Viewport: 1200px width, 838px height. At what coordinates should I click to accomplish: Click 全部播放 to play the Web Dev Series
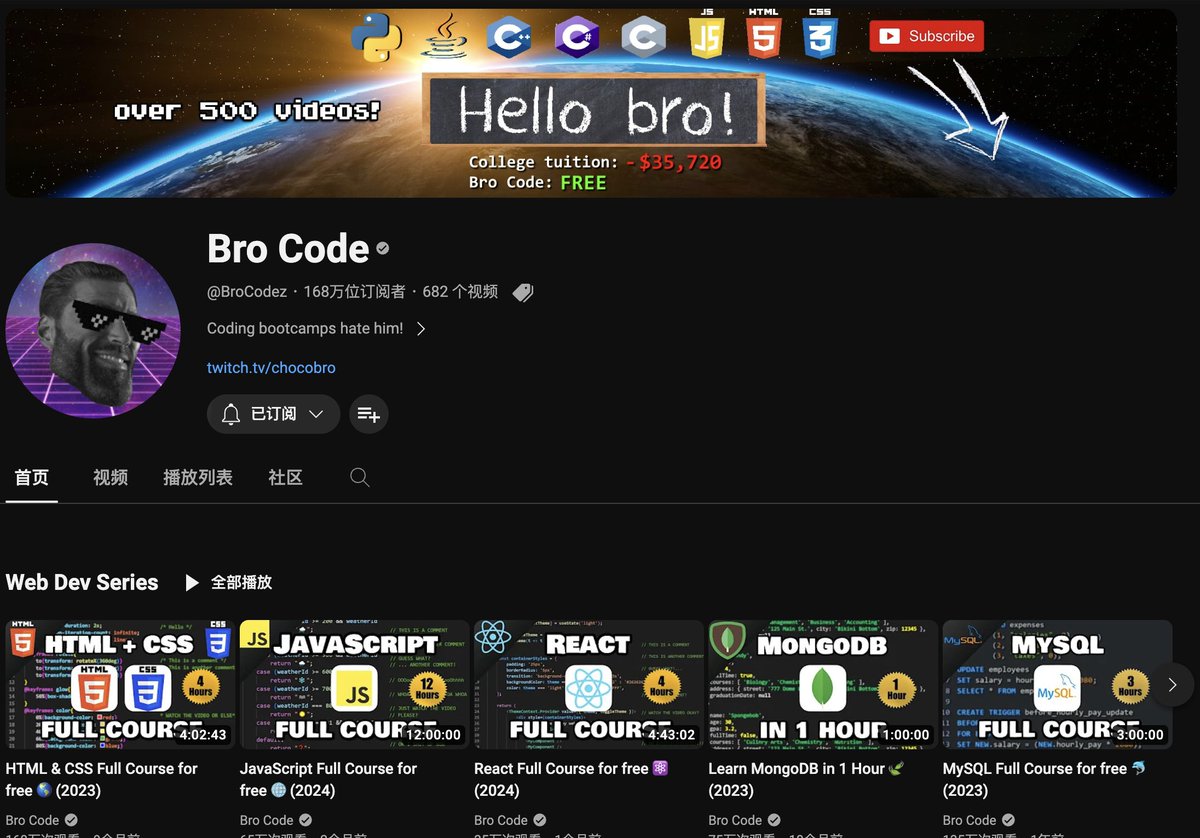243,582
